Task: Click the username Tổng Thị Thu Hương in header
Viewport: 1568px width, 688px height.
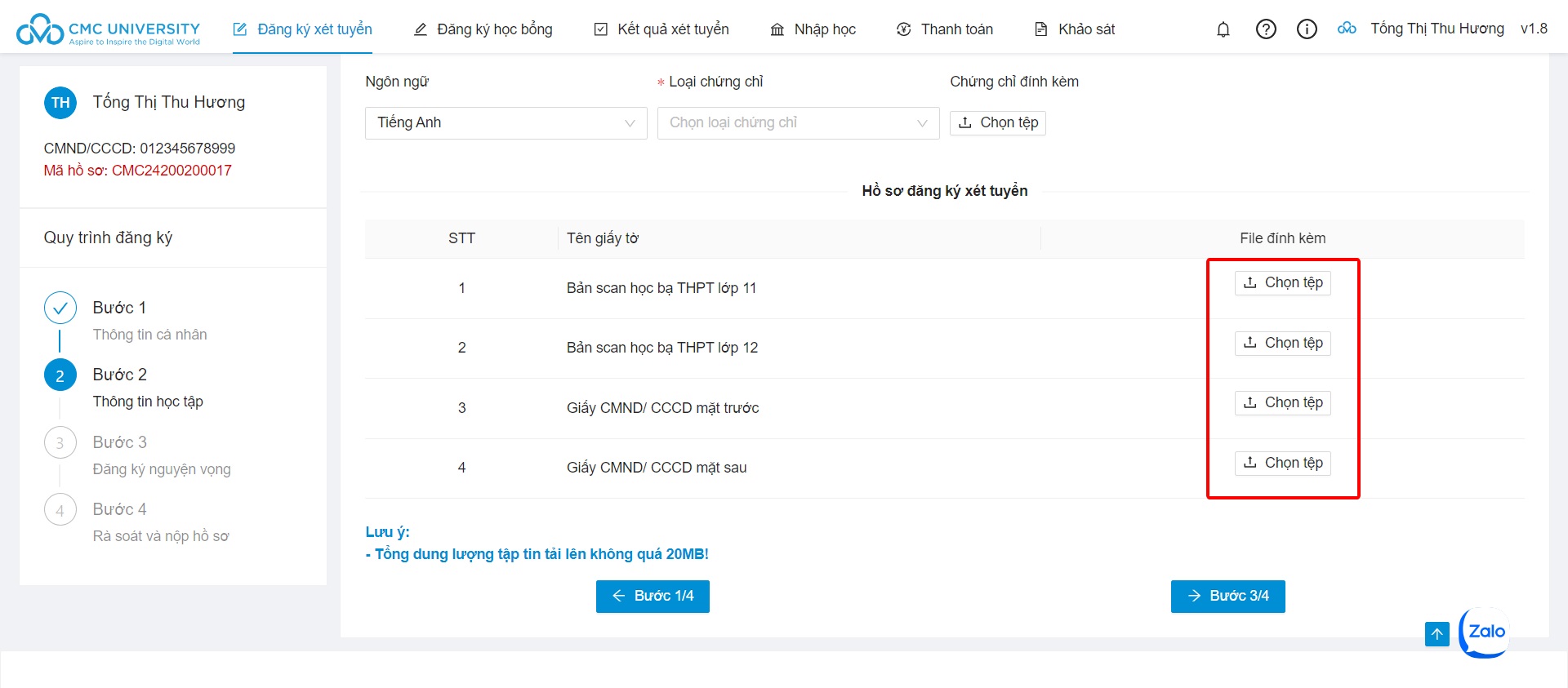Action: click(x=1437, y=29)
